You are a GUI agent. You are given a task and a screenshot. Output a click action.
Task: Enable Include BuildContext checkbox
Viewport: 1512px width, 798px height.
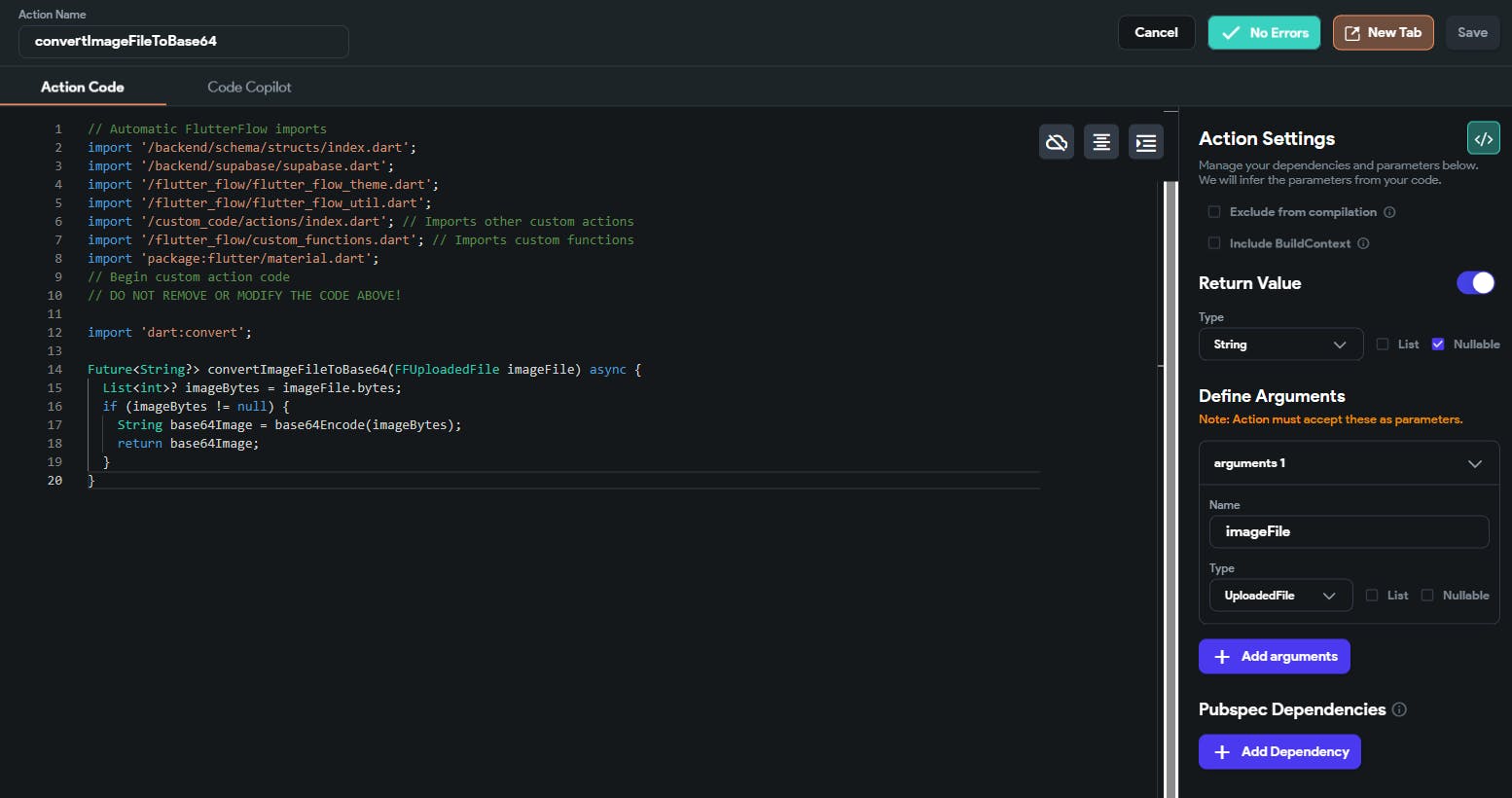click(1214, 243)
